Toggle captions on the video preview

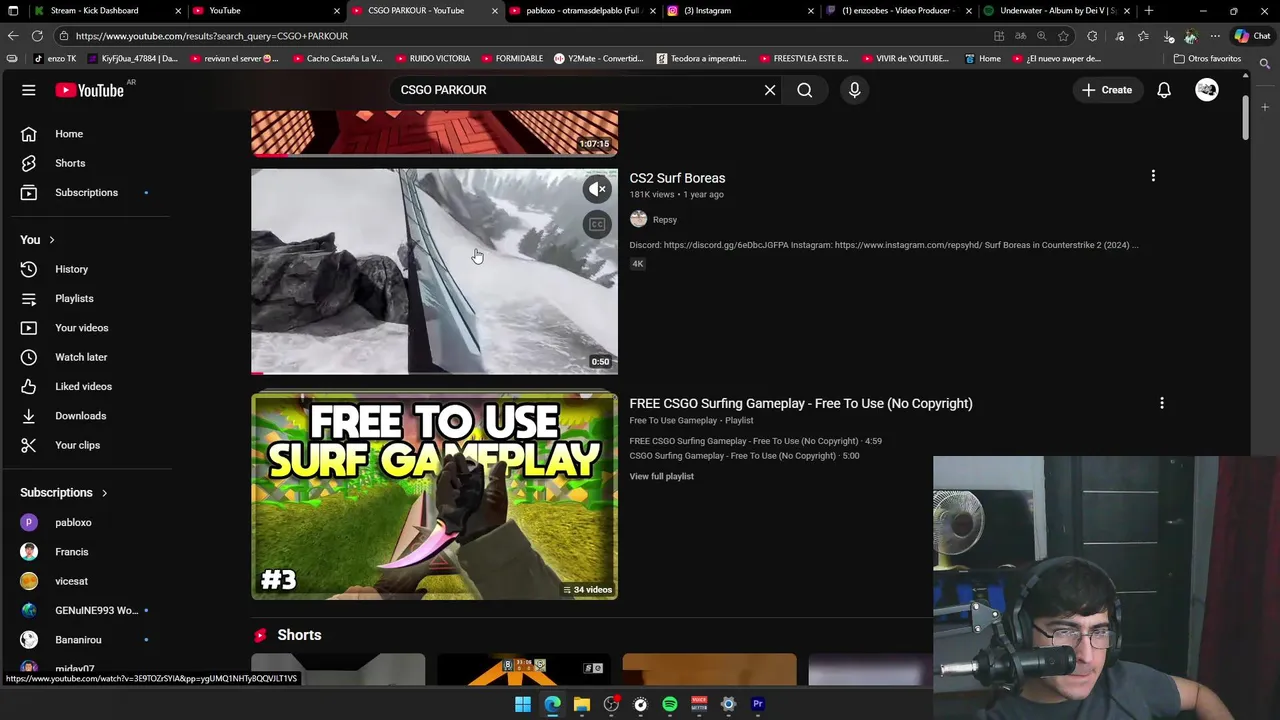[x=597, y=225]
